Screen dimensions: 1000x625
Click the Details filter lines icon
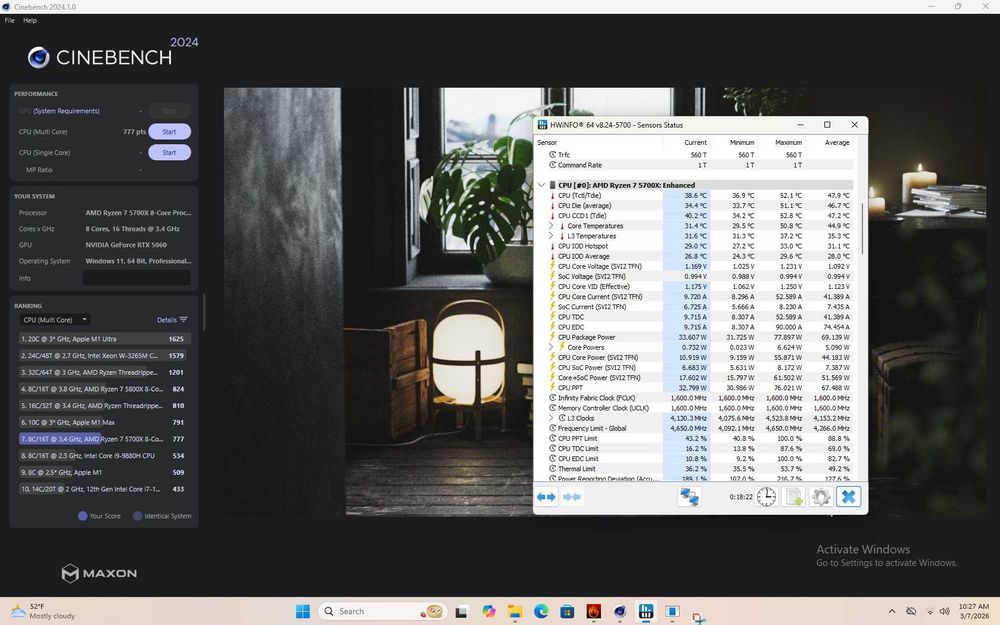184,320
